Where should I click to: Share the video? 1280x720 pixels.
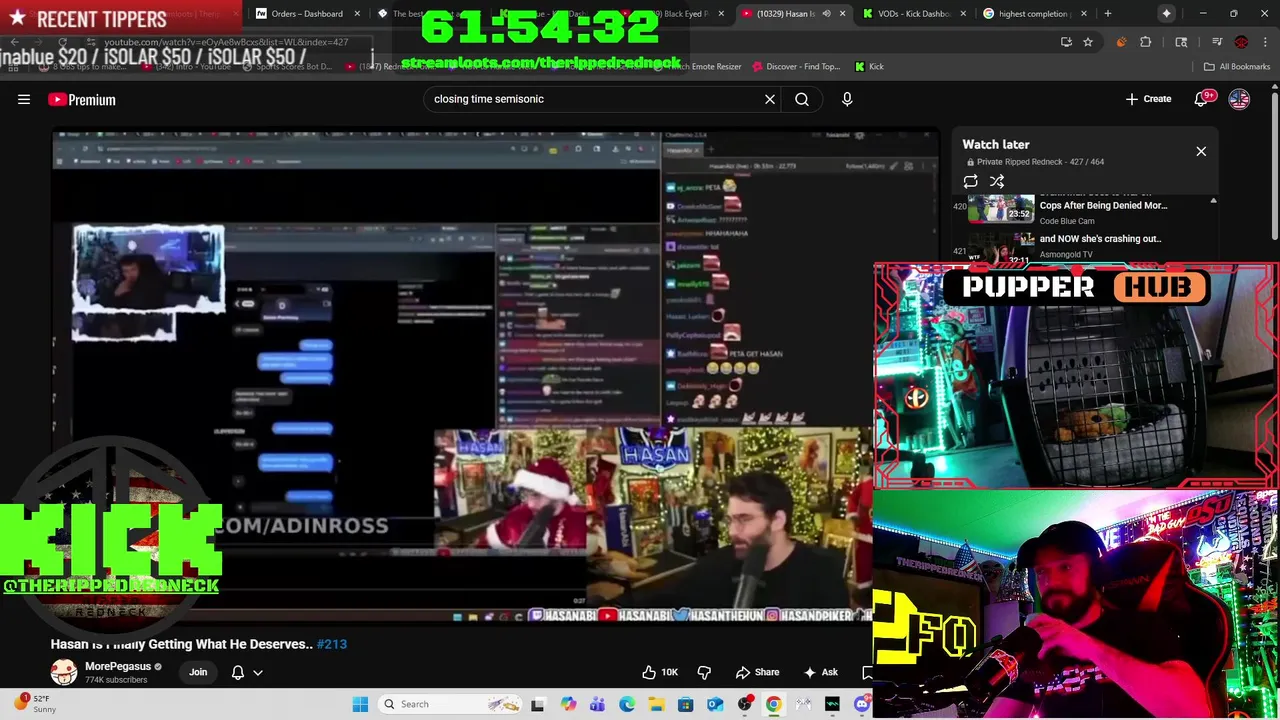pos(757,672)
